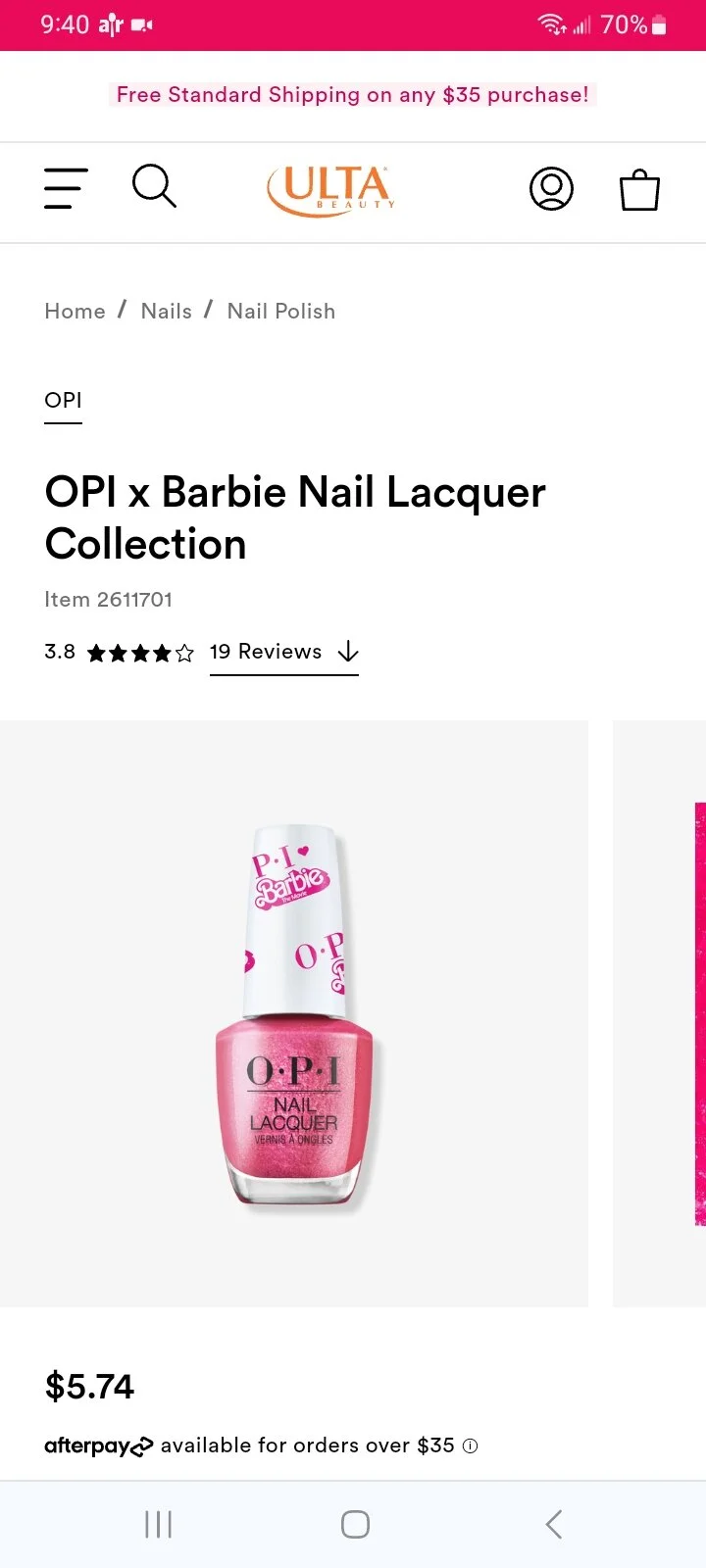The image size is (706, 1568).
Task: Open the Android recent apps button
Action: (158, 1524)
